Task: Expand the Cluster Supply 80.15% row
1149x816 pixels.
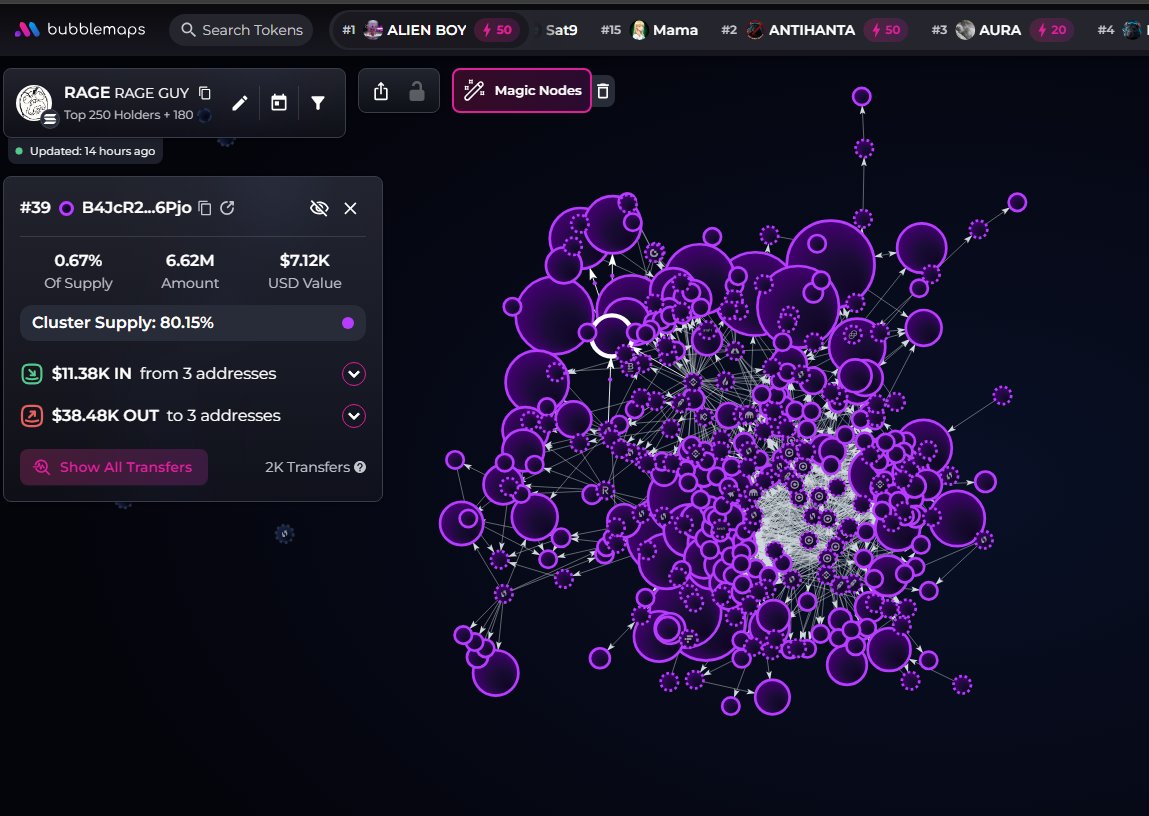Action: click(x=193, y=323)
